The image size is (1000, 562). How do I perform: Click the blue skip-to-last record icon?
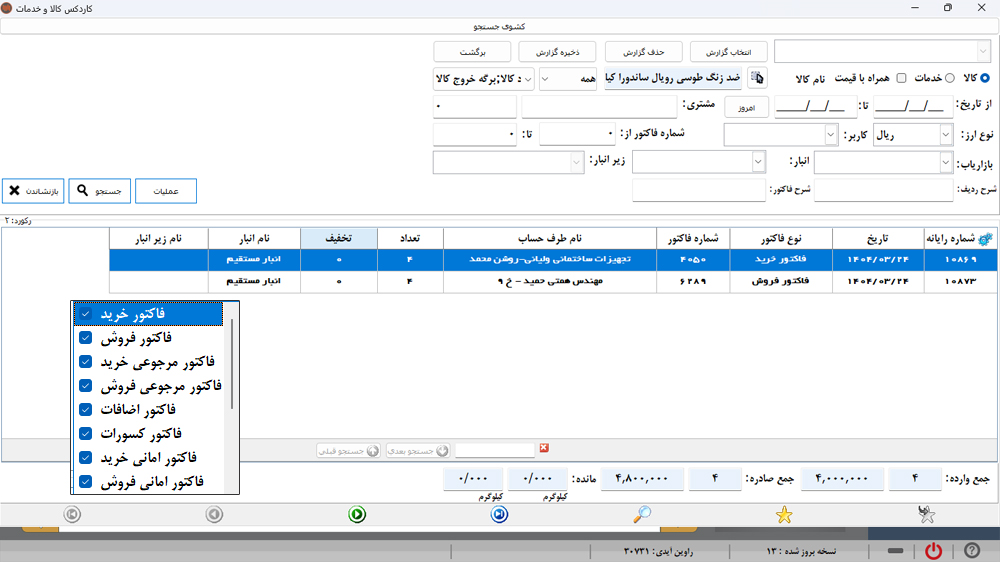click(x=500, y=515)
